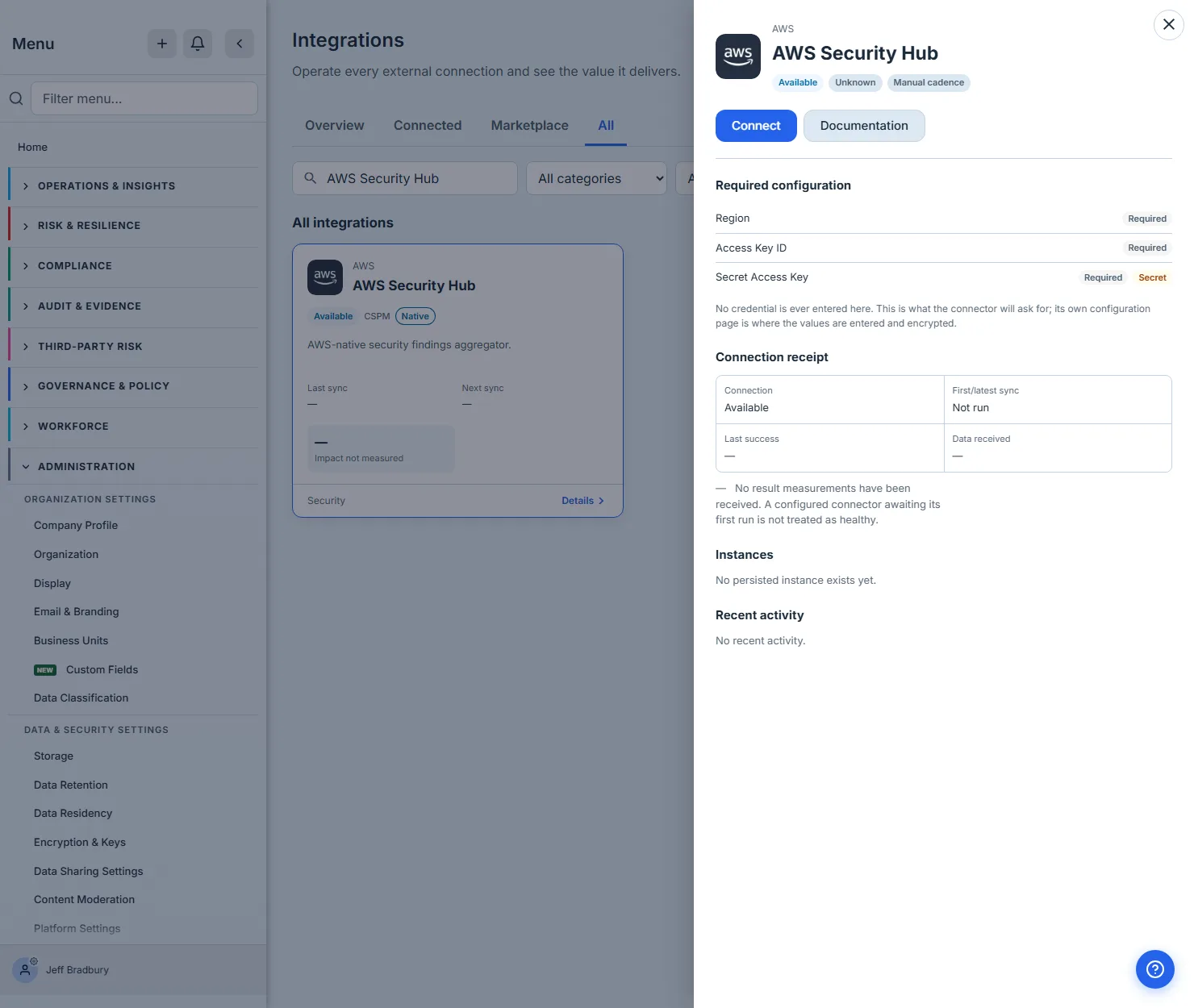Image resolution: width=1194 pixels, height=1008 pixels.
Task: Click the Filter menu input field
Action: coord(144,98)
